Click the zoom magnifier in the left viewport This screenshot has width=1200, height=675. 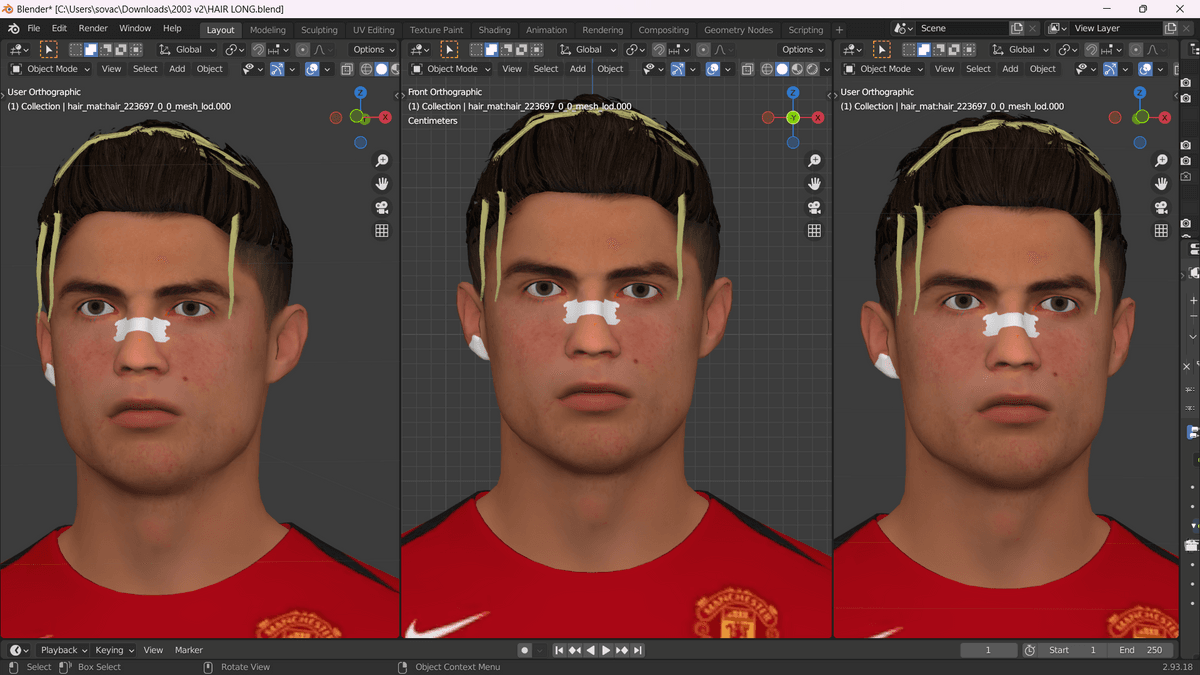coord(382,161)
